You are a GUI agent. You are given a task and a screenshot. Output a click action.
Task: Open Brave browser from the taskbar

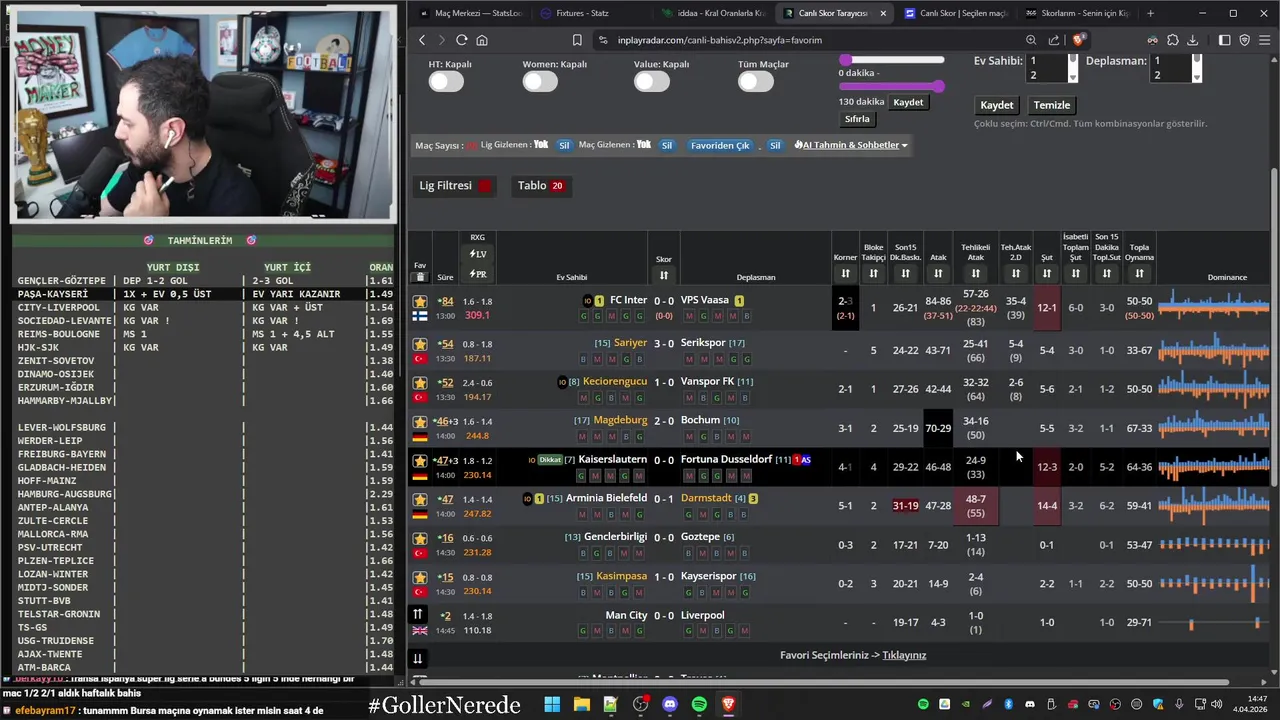coord(728,705)
